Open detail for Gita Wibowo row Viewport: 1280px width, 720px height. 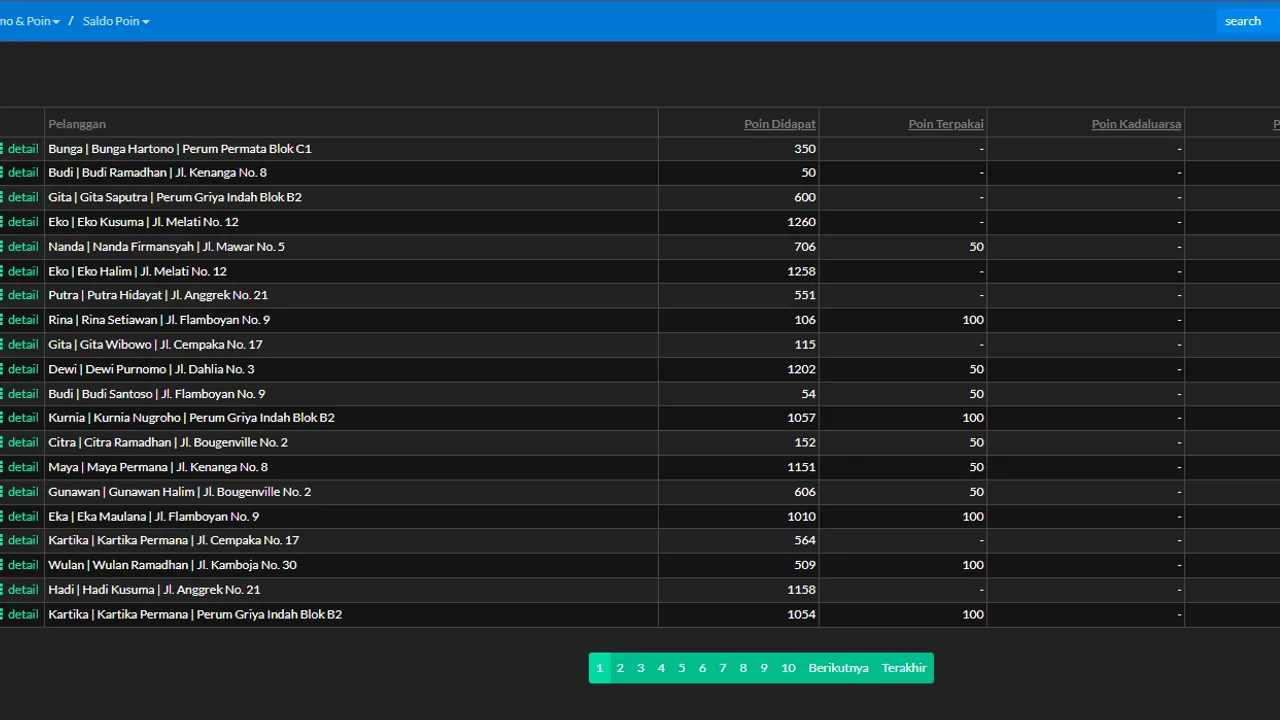pyautogui.click(x=20, y=344)
